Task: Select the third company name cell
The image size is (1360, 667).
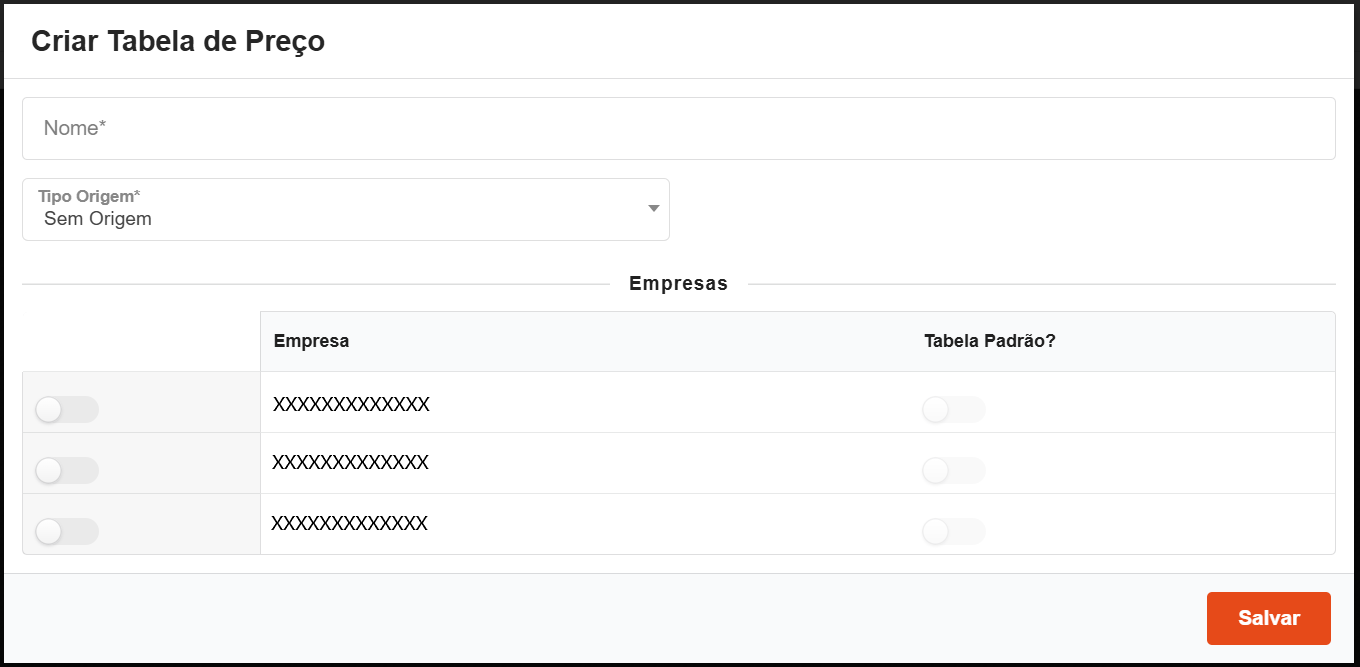Action: [349, 523]
